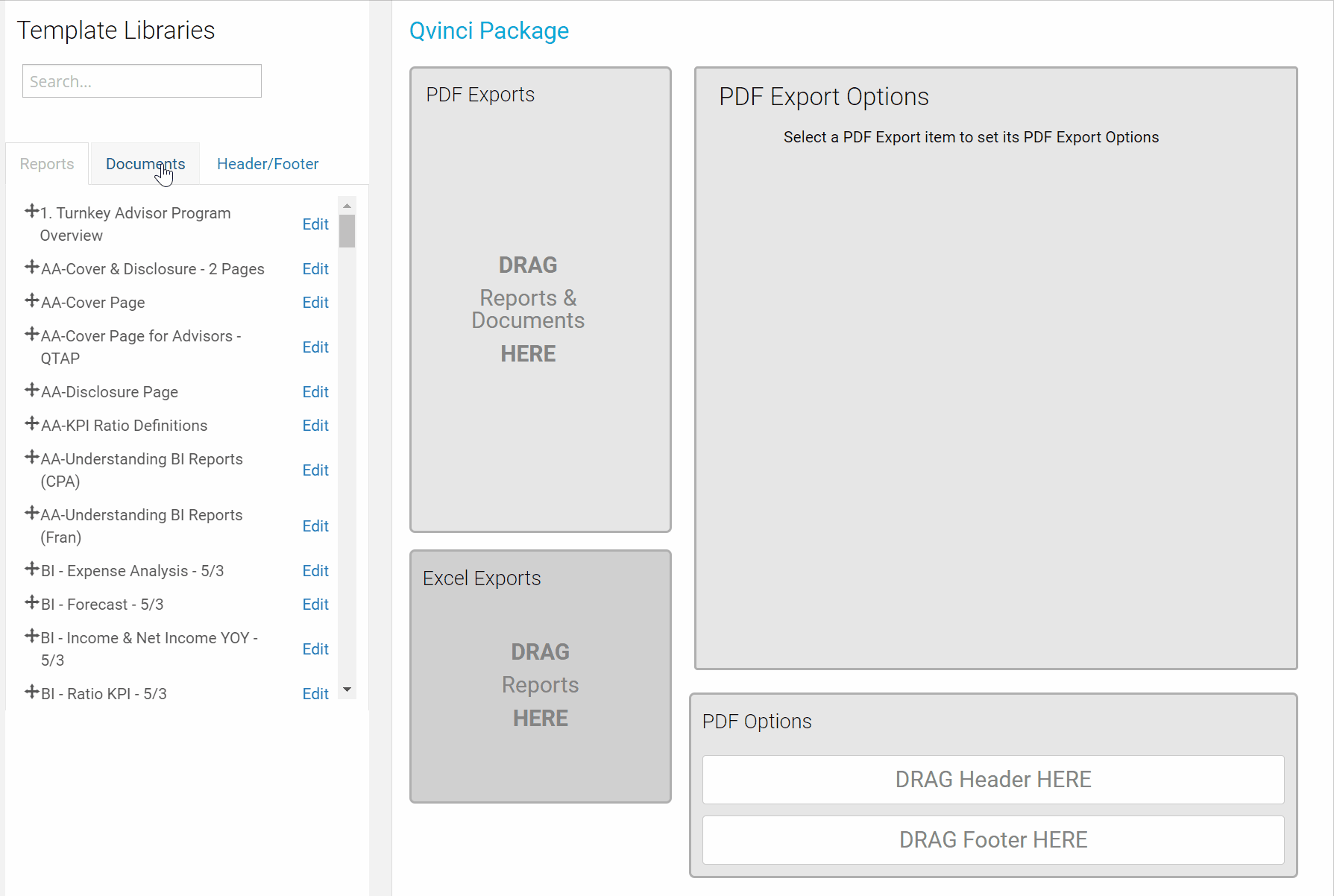Edit the BI - Forecast - 5/3 item

(x=315, y=605)
